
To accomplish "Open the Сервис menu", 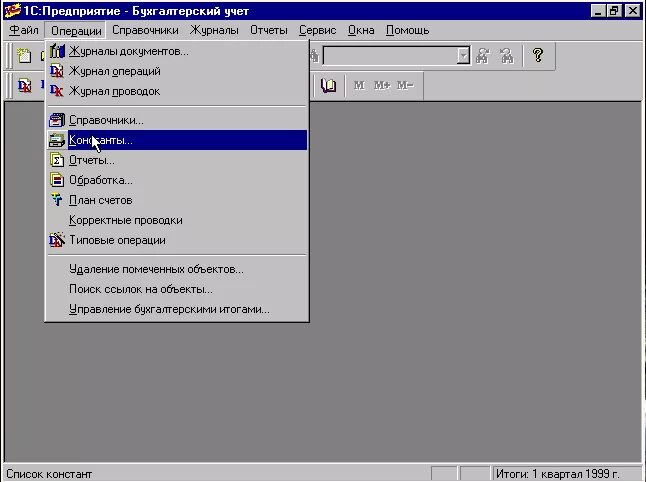I will click(317, 30).
